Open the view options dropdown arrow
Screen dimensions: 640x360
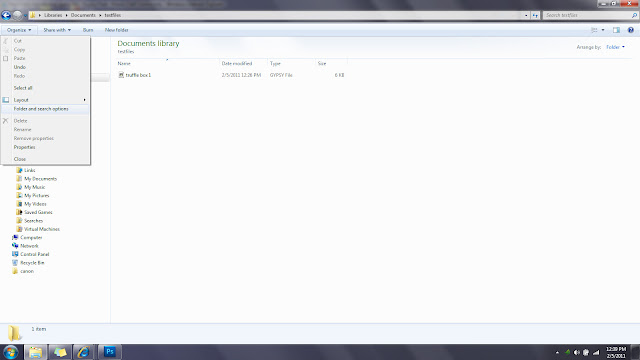pos(603,30)
